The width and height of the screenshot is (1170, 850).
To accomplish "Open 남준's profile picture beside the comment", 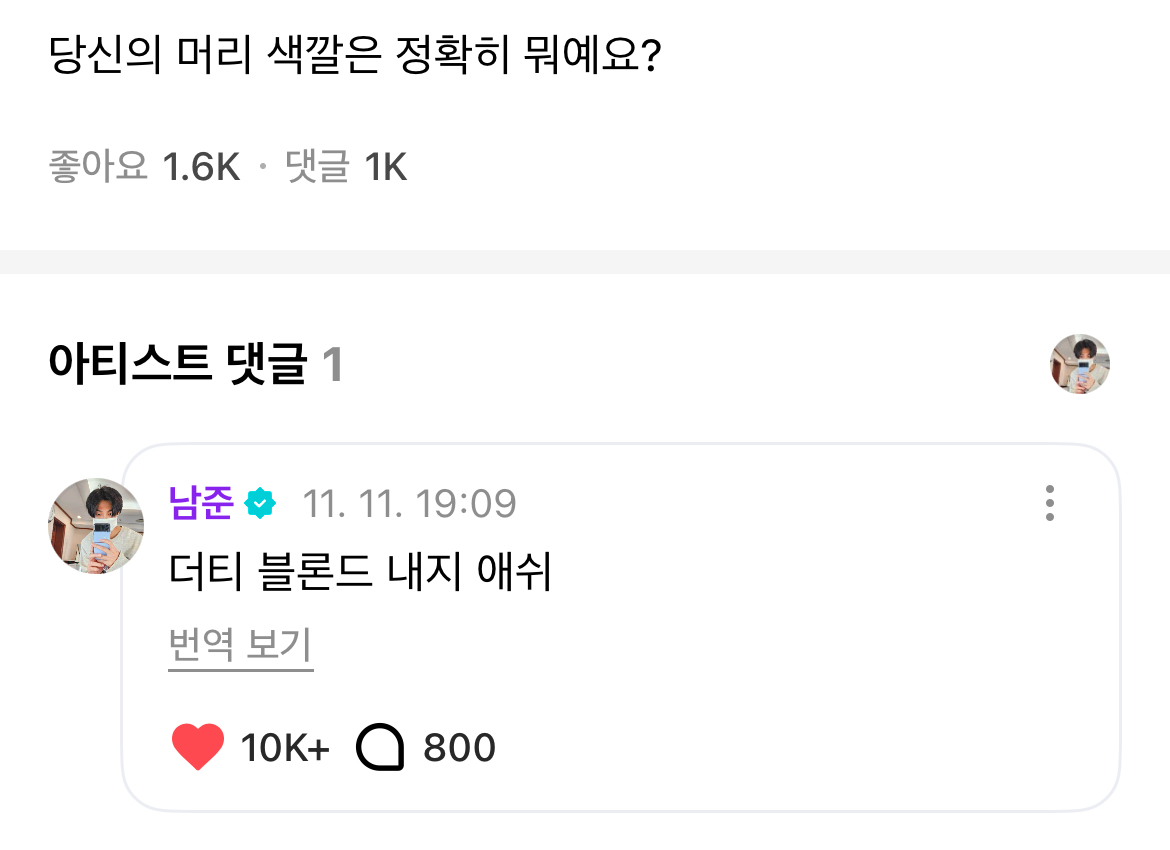I will tap(96, 526).
